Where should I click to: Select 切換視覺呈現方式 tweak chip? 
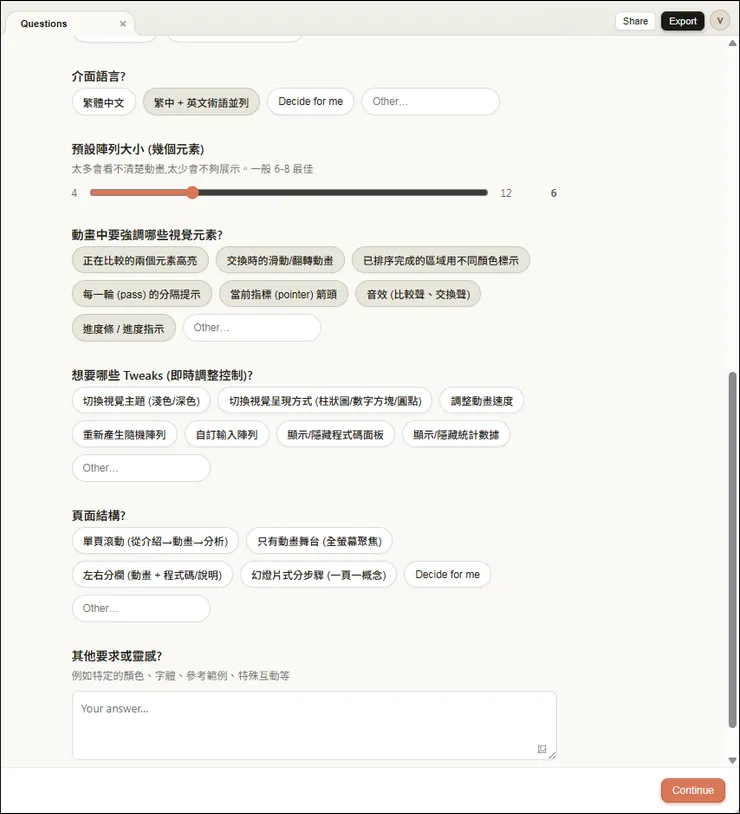[x=325, y=401]
